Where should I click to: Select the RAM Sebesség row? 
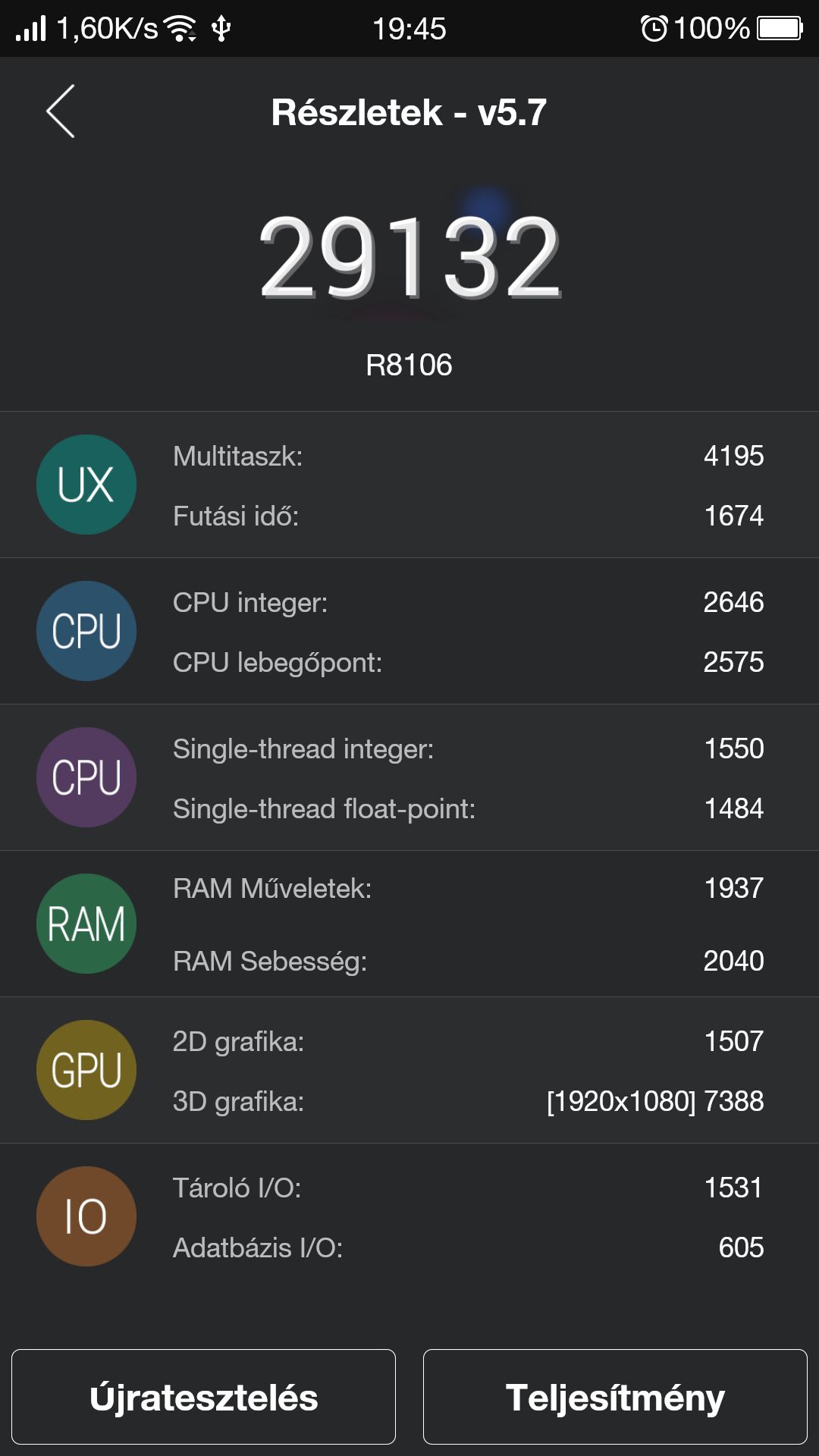(x=467, y=961)
